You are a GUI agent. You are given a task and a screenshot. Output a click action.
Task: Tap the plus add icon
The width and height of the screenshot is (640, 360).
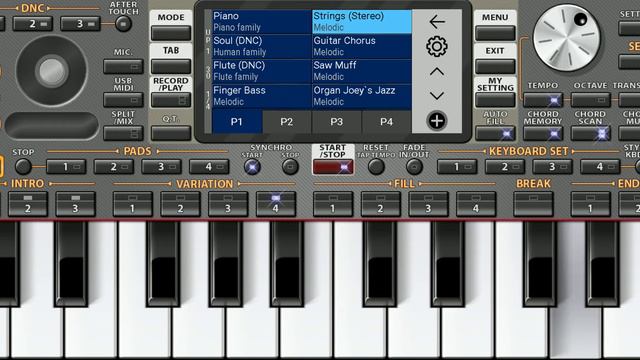437,121
